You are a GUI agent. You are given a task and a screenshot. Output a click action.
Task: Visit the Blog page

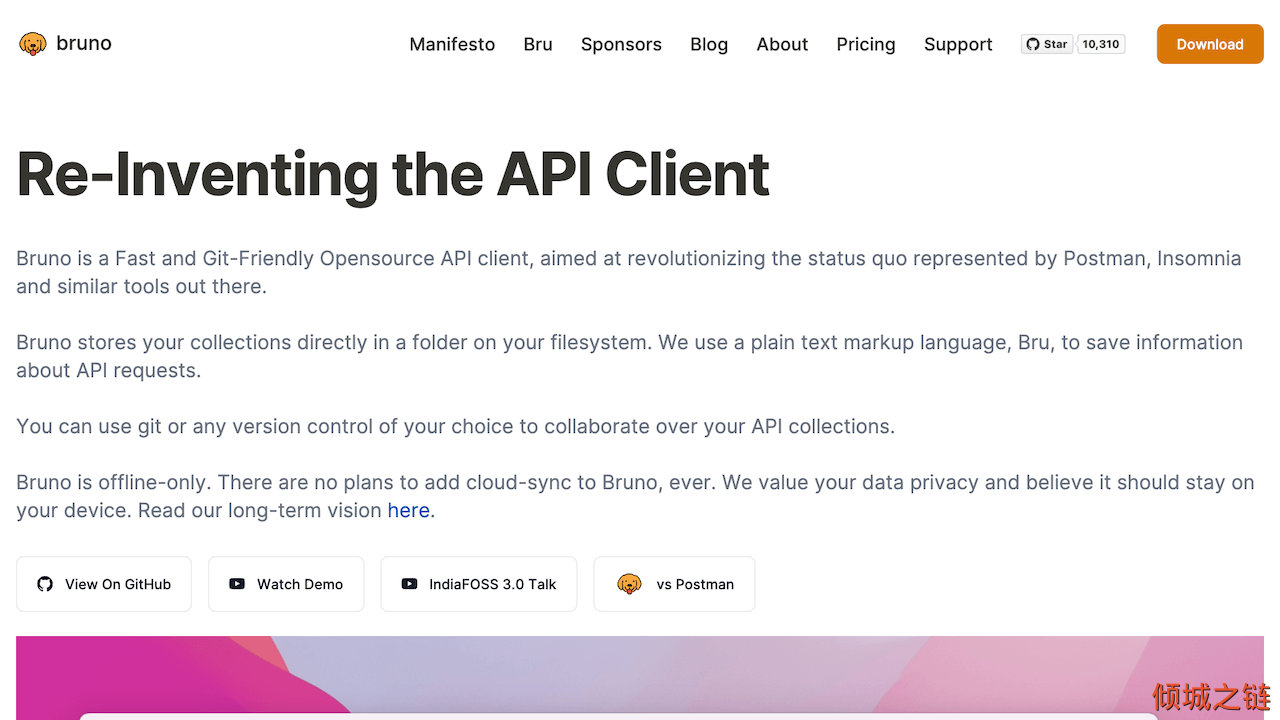(x=709, y=44)
